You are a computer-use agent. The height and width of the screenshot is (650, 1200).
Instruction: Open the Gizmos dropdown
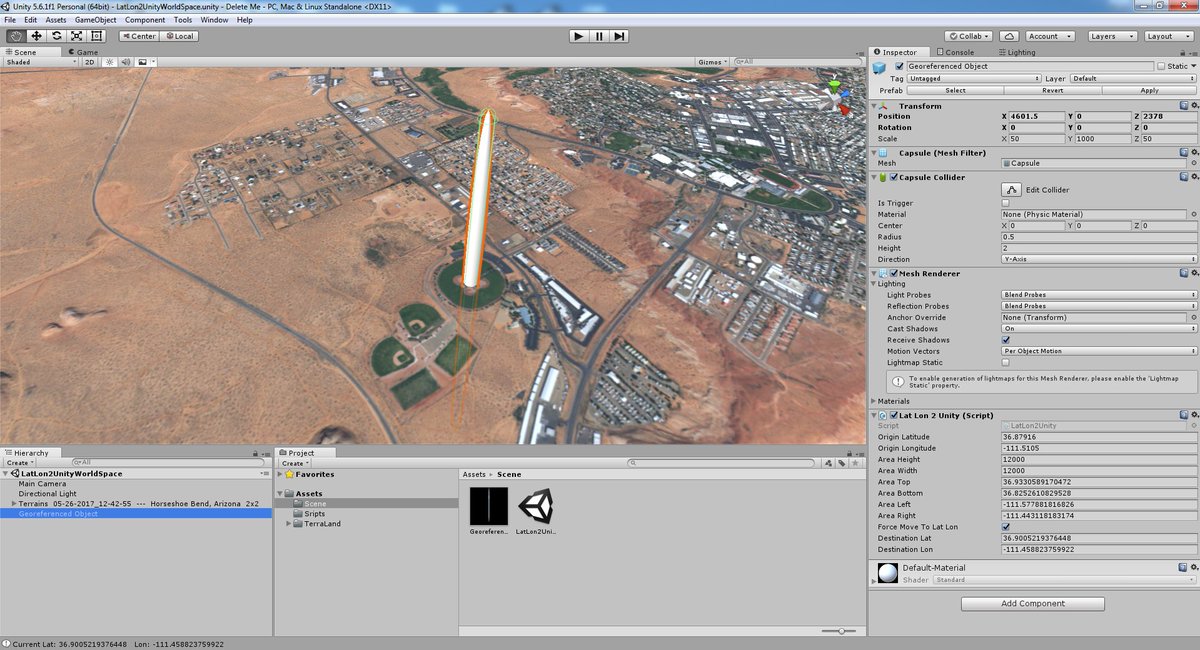[x=713, y=62]
